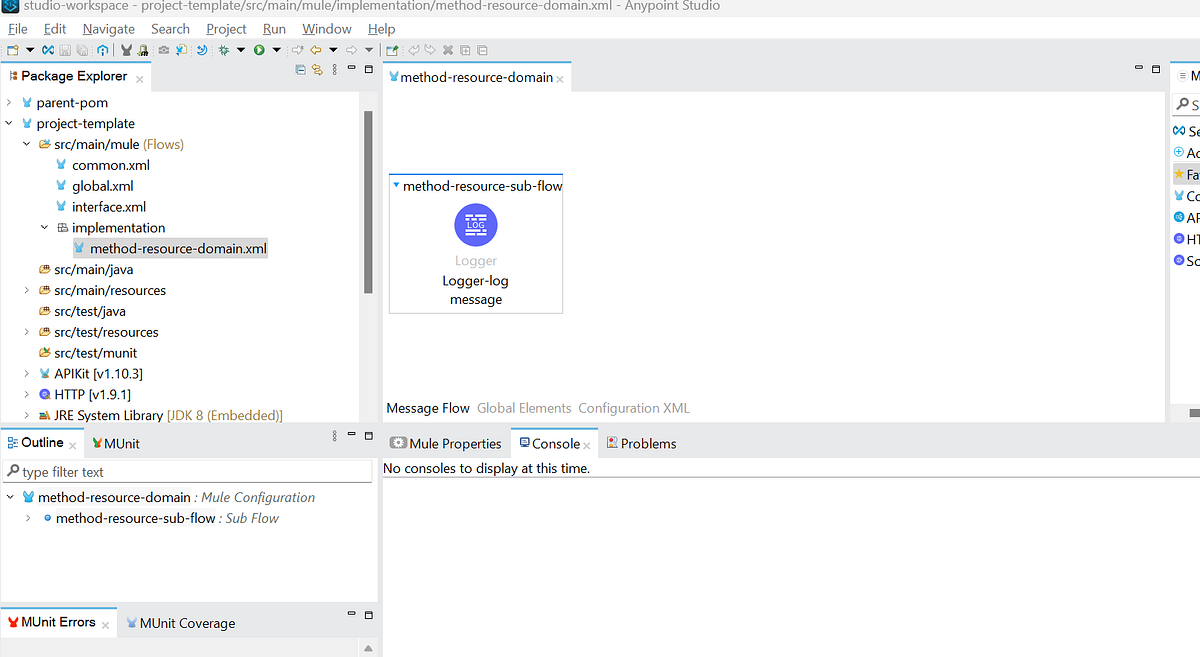Click the Collapse All icon in Package Explorer
The image size is (1200, 657).
(x=300, y=69)
